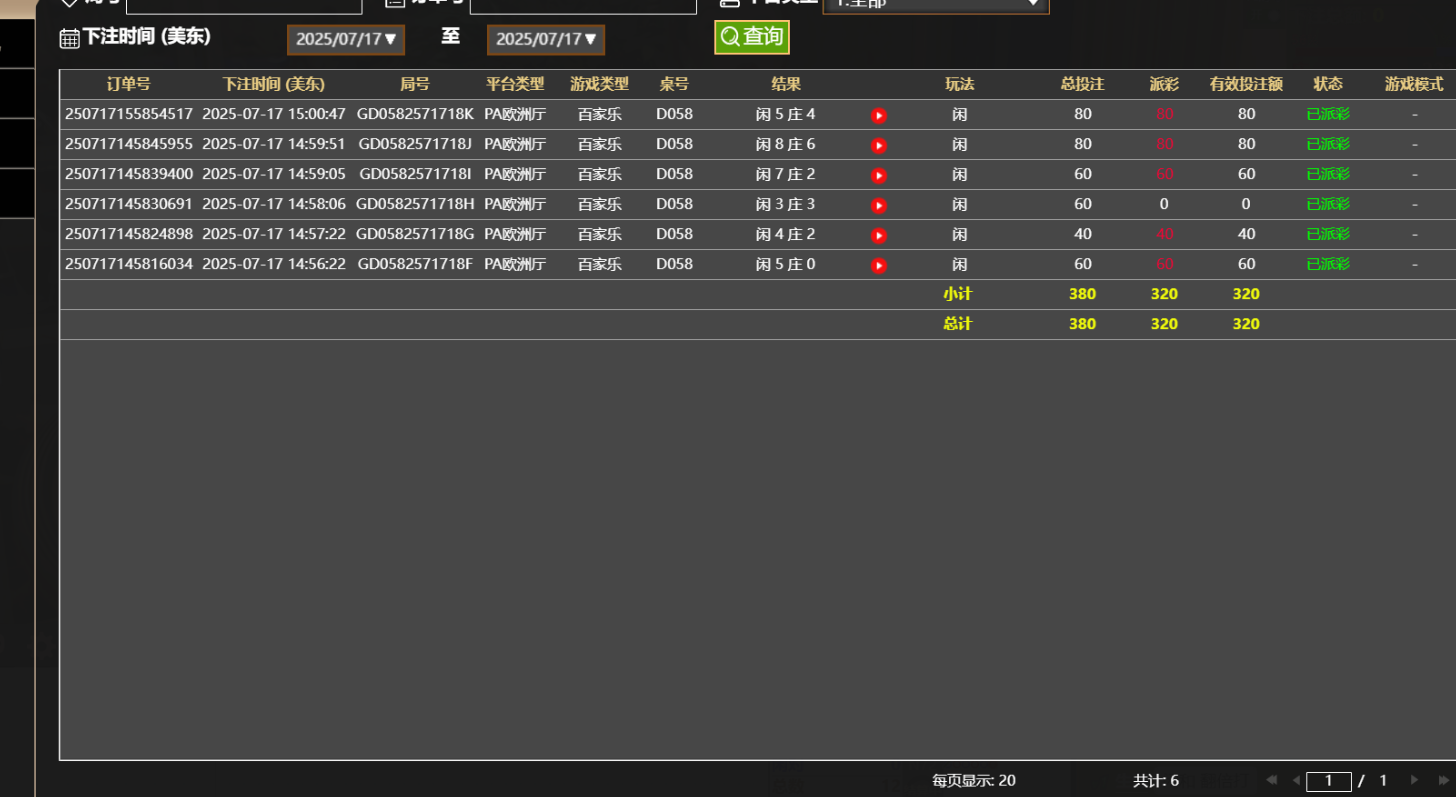Click the next page arrow
Screen dimensions: 1456x797
1414,780
